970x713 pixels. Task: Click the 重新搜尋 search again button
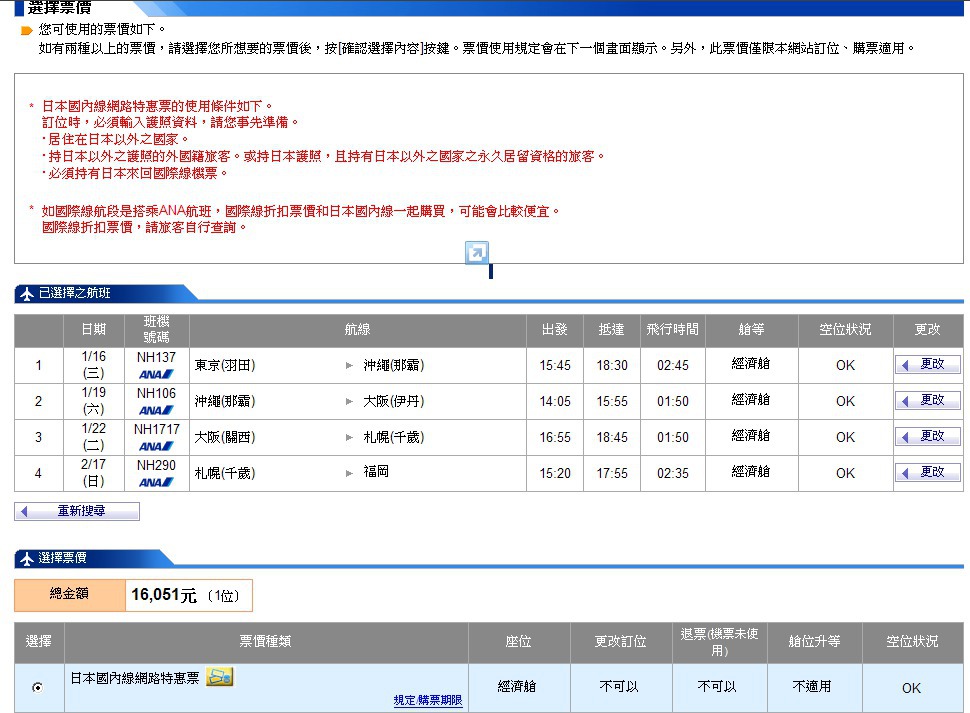(x=77, y=511)
